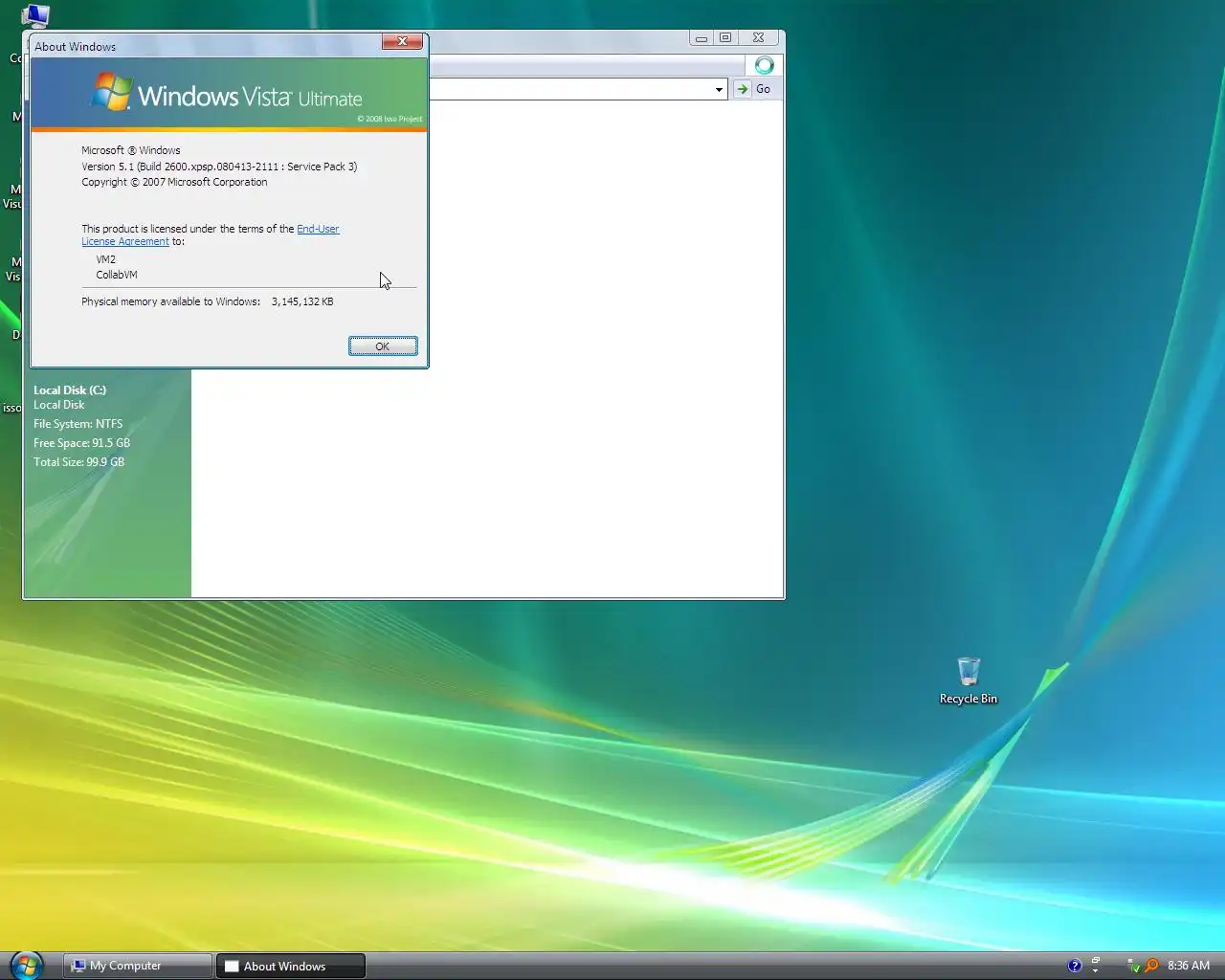
Task: Click the language bar restore icon
Action: 1096,961
